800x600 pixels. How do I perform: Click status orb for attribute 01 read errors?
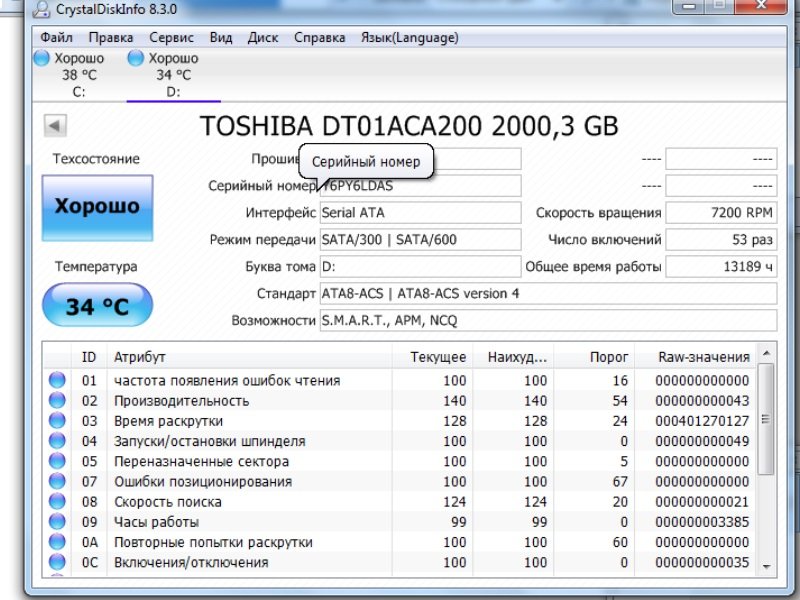coord(57,380)
